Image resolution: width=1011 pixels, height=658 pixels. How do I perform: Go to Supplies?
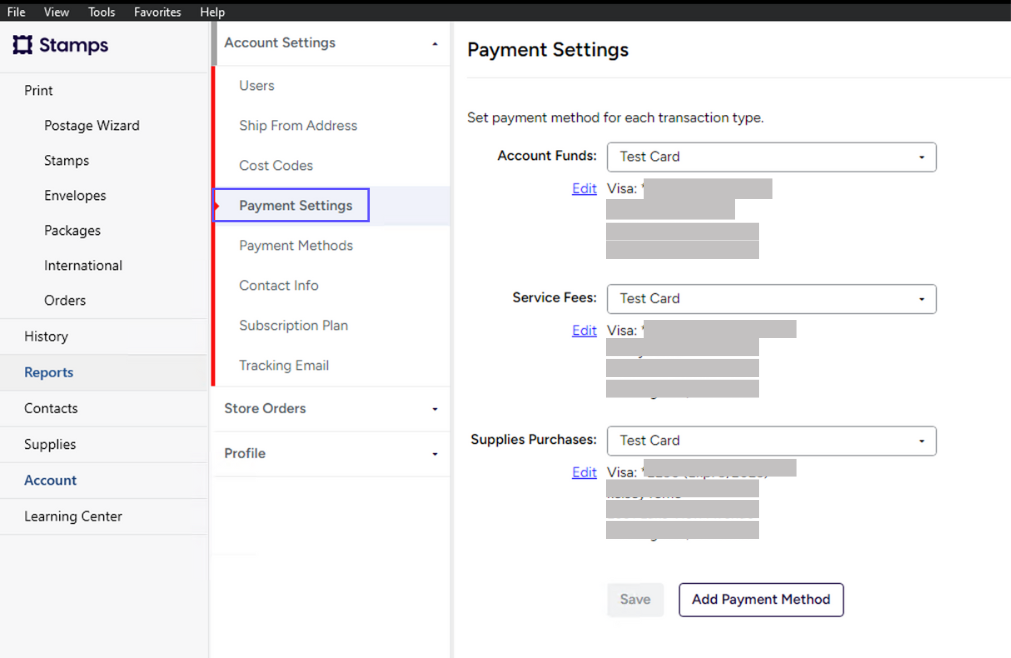point(50,445)
